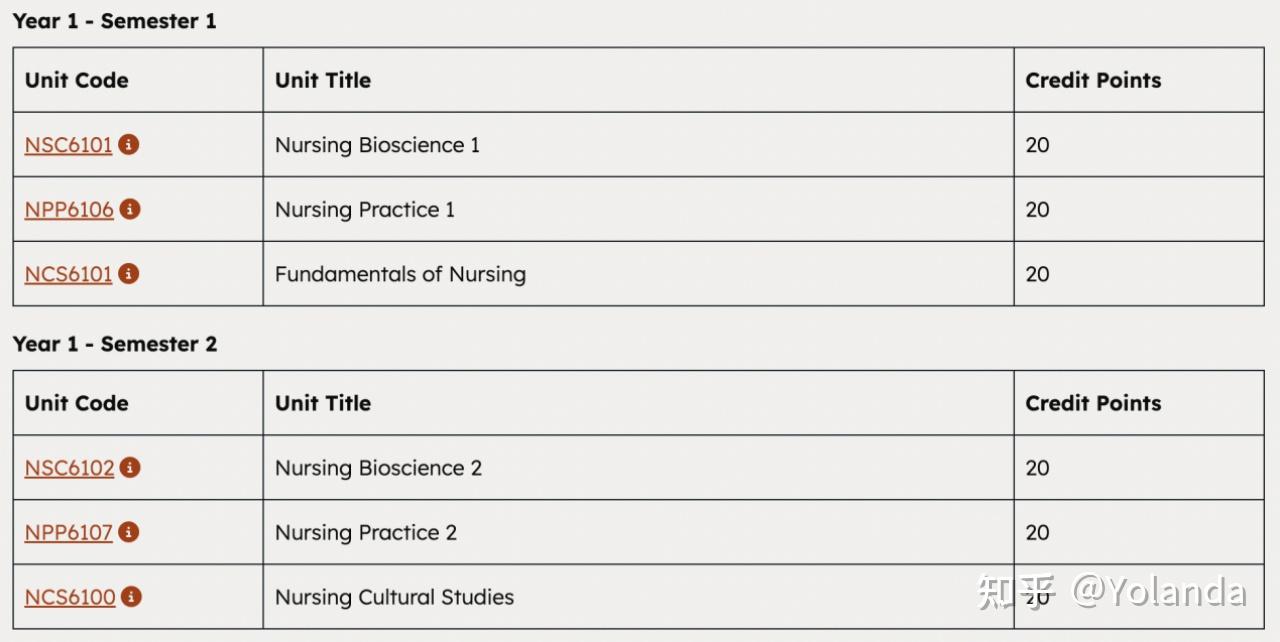This screenshot has height=642, width=1280.
Task: Click the Credit Points header in Semester 1
Action: click(1093, 80)
